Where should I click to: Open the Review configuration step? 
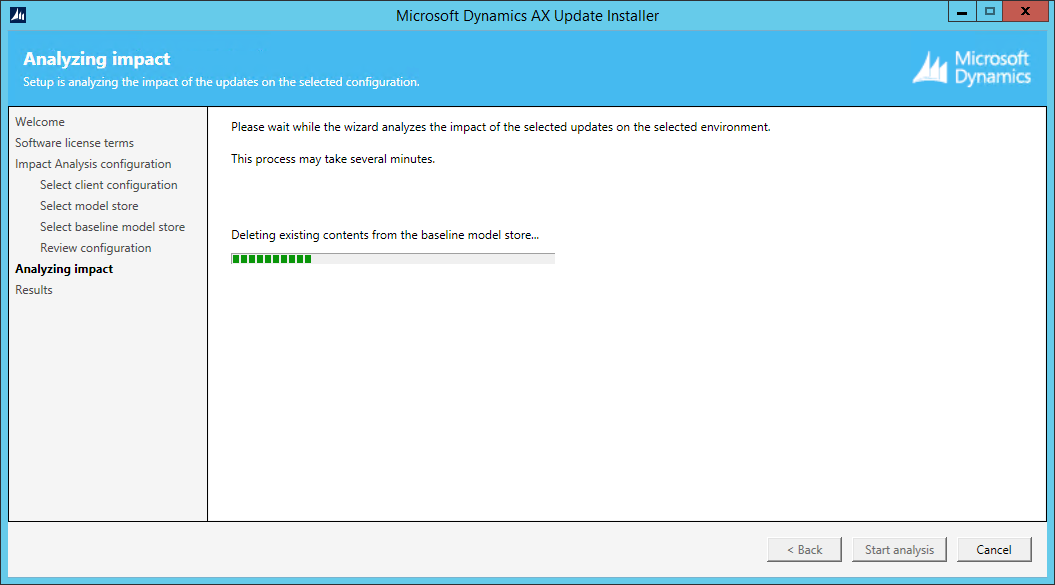96,248
